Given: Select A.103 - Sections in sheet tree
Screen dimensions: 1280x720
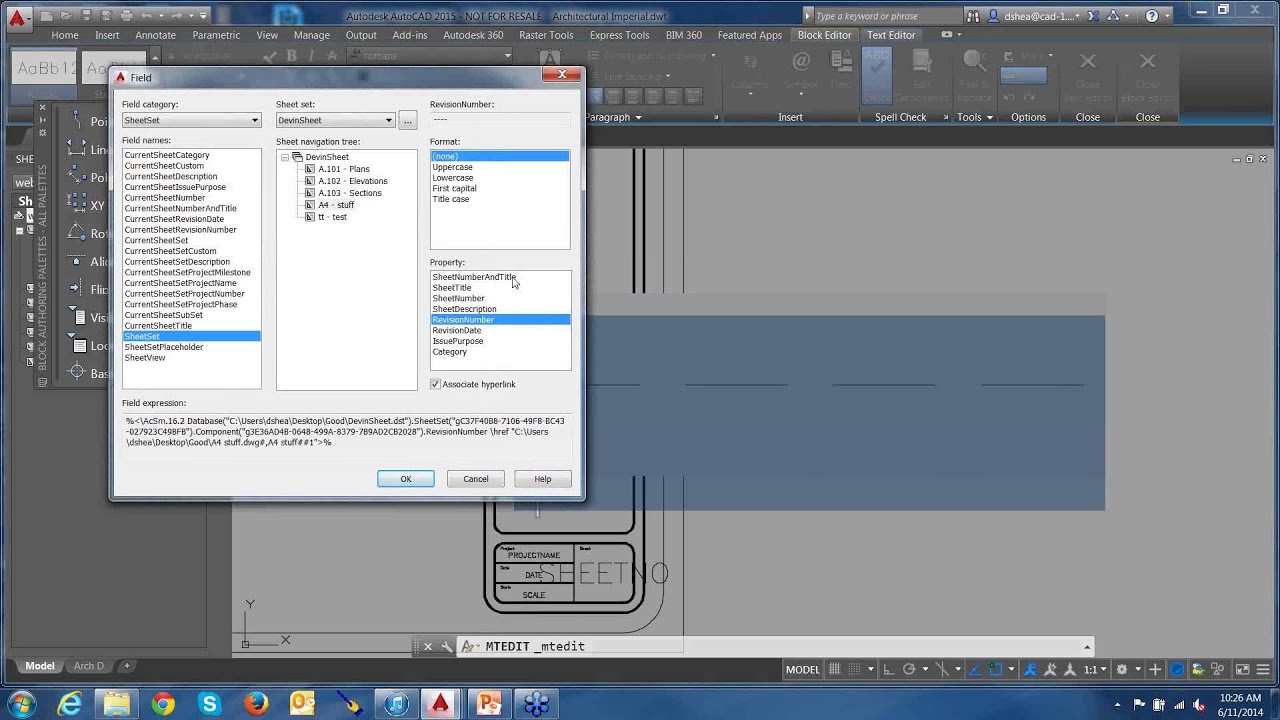Looking at the screenshot, I should (350, 193).
